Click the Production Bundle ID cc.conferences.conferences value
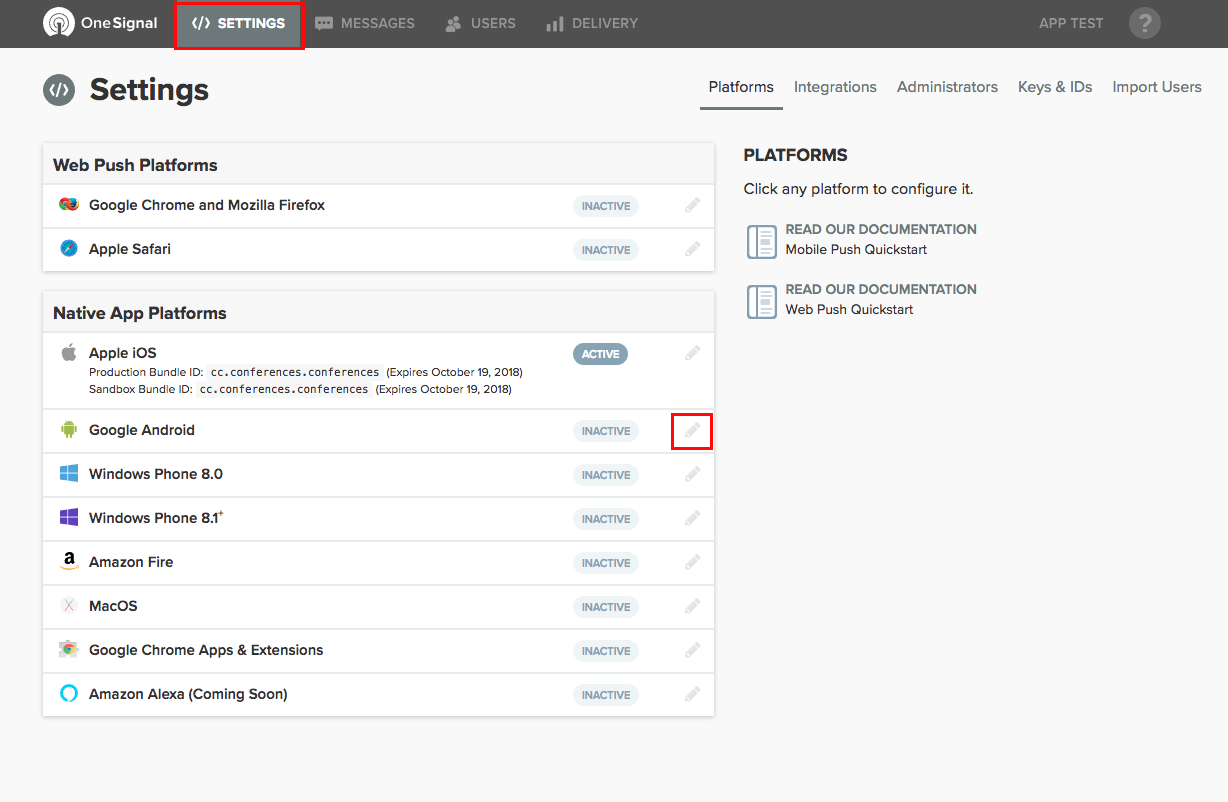This screenshot has height=802, width=1228. click(295, 372)
